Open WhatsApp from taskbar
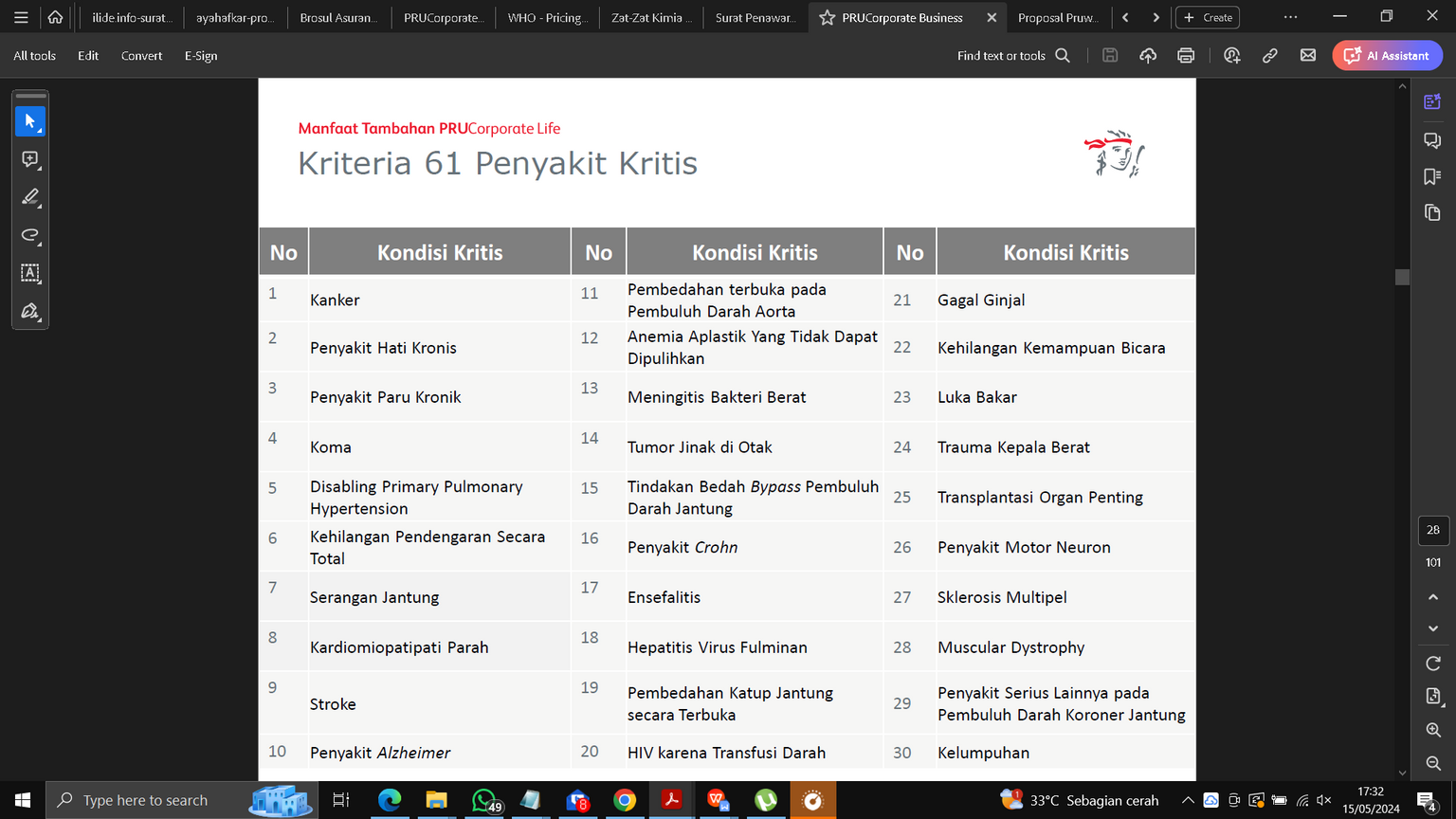The width and height of the screenshot is (1456, 819). pyautogui.click(x=483, y=800)
